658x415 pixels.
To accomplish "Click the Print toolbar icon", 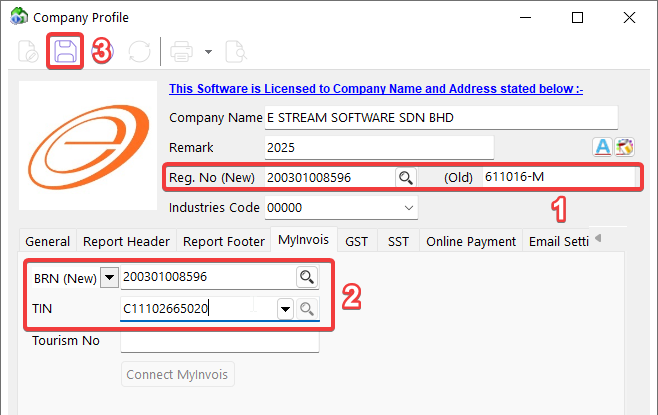I will coord(182,51).
